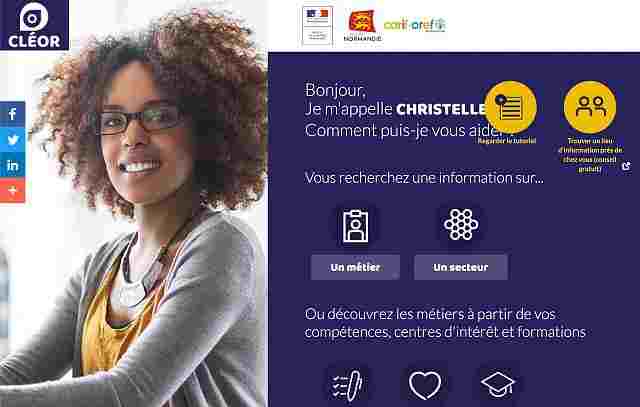Open the Regarder le tutoriel link

[x=507, y=141]
